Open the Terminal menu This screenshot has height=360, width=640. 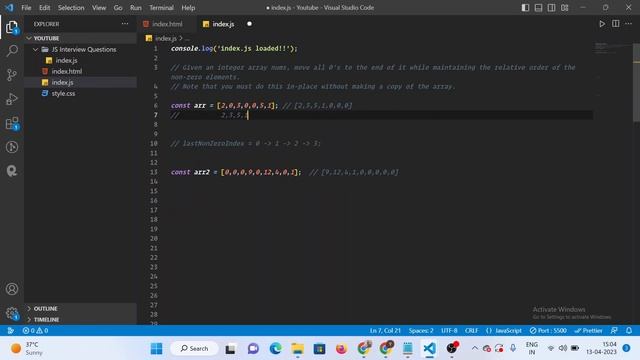pos(161,8)
